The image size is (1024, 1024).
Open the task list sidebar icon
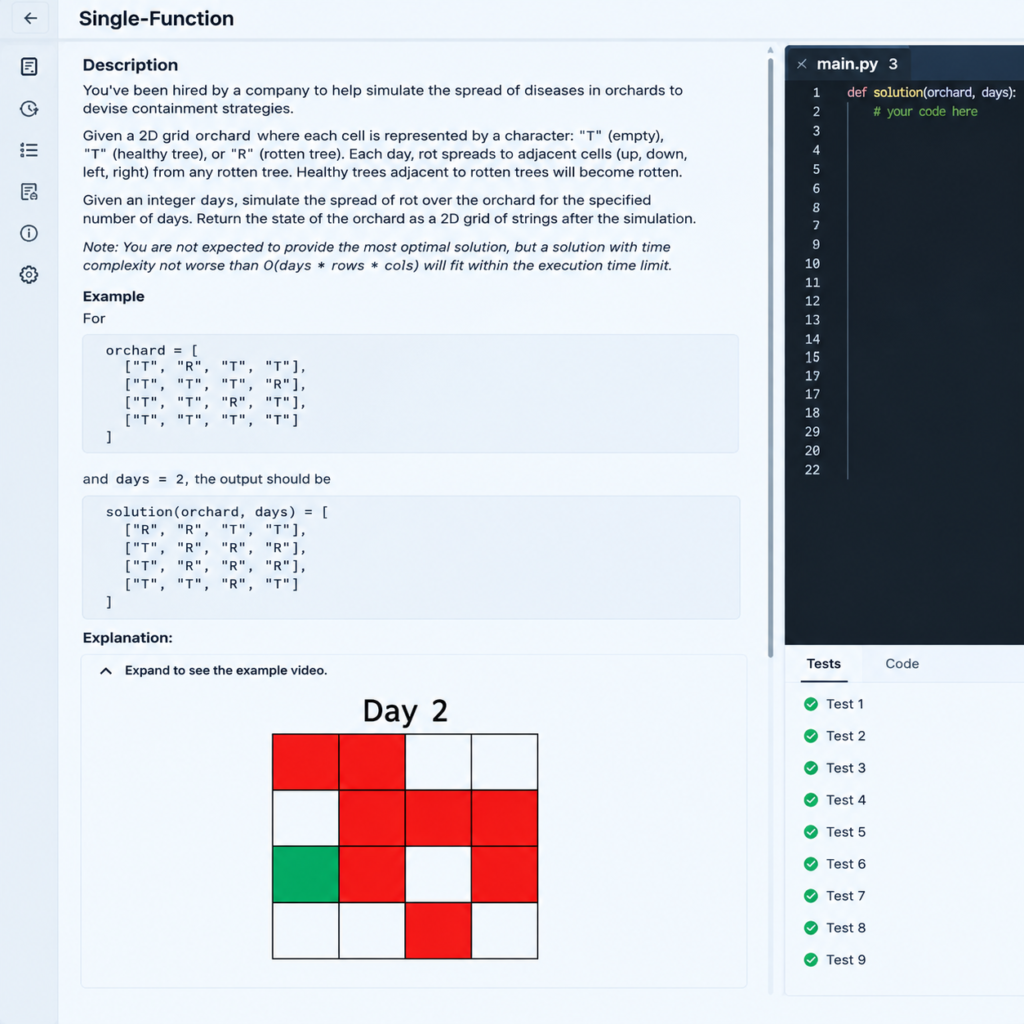coord(29,150)
